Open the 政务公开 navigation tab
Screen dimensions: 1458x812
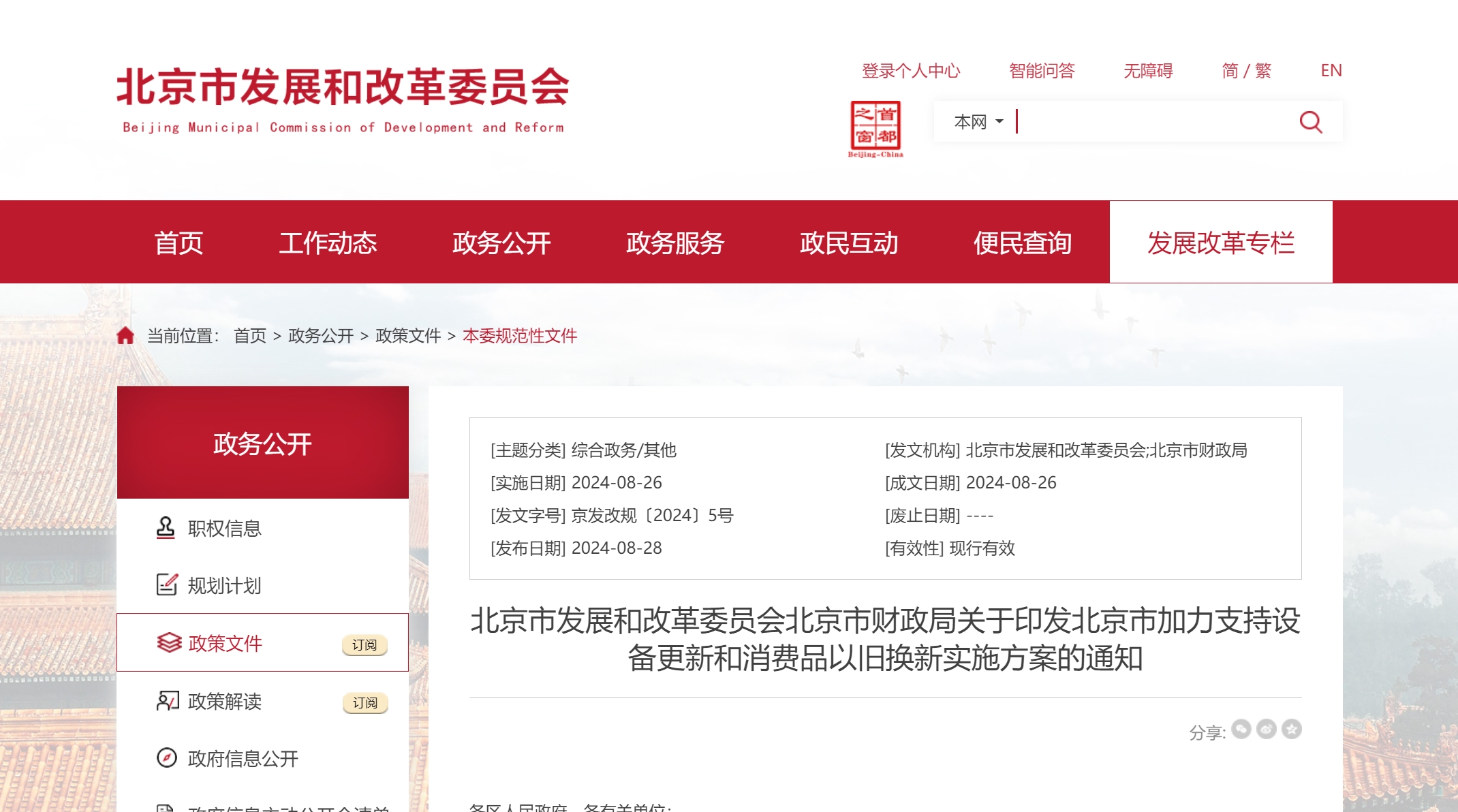pyautogui.click(x=501, y=243)
